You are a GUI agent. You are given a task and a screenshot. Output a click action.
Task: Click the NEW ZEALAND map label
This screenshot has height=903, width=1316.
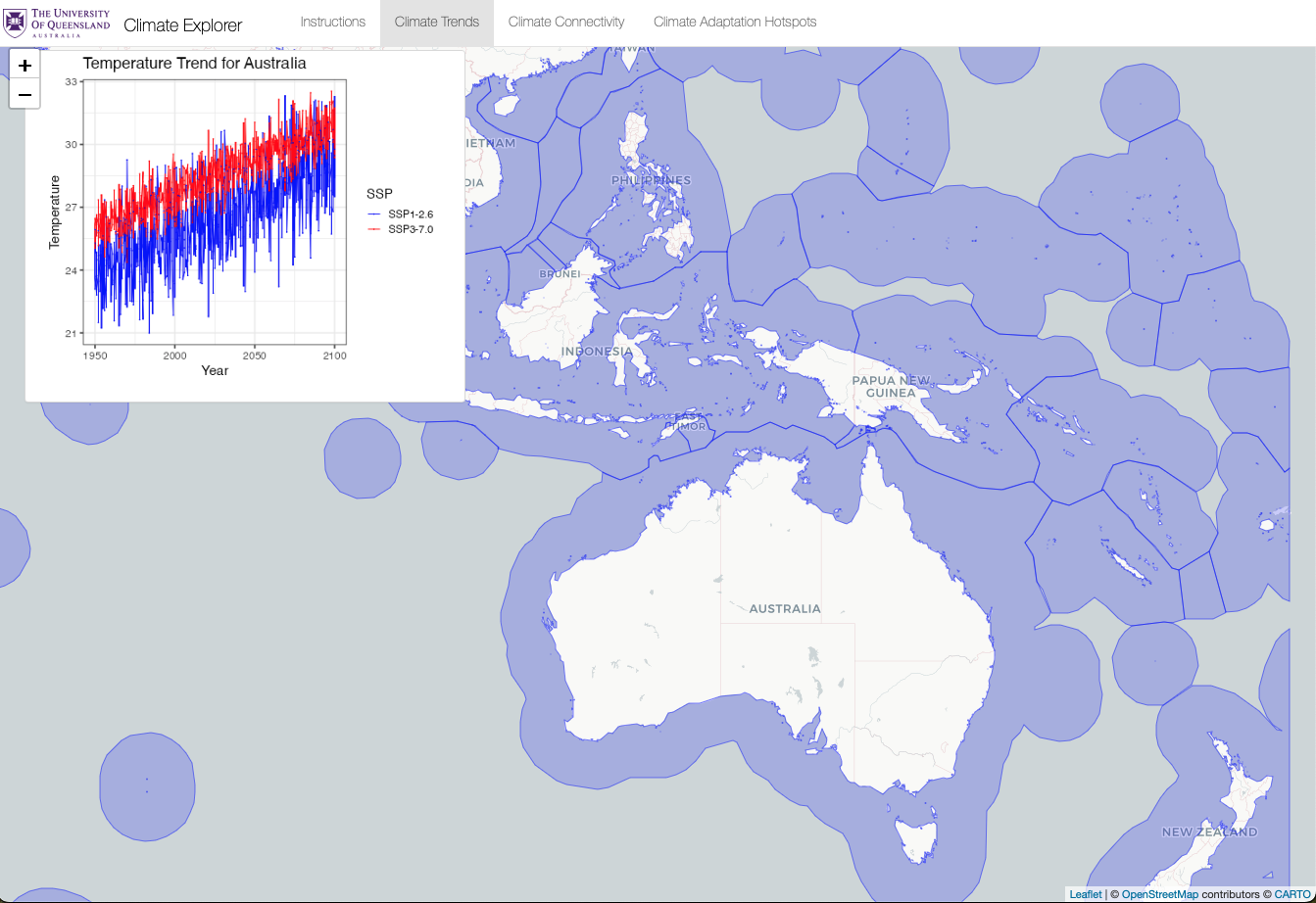(x=1209, y=832)
